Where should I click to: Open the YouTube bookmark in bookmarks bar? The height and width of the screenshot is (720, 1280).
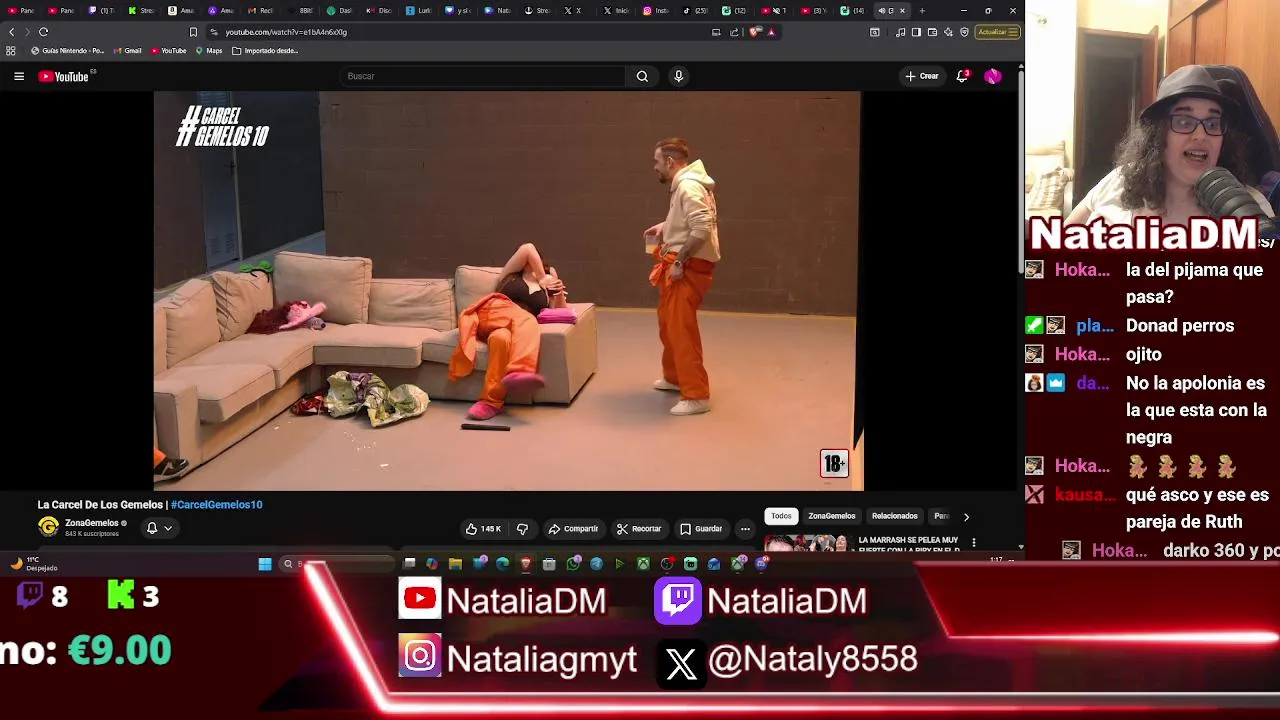(168, 51)
